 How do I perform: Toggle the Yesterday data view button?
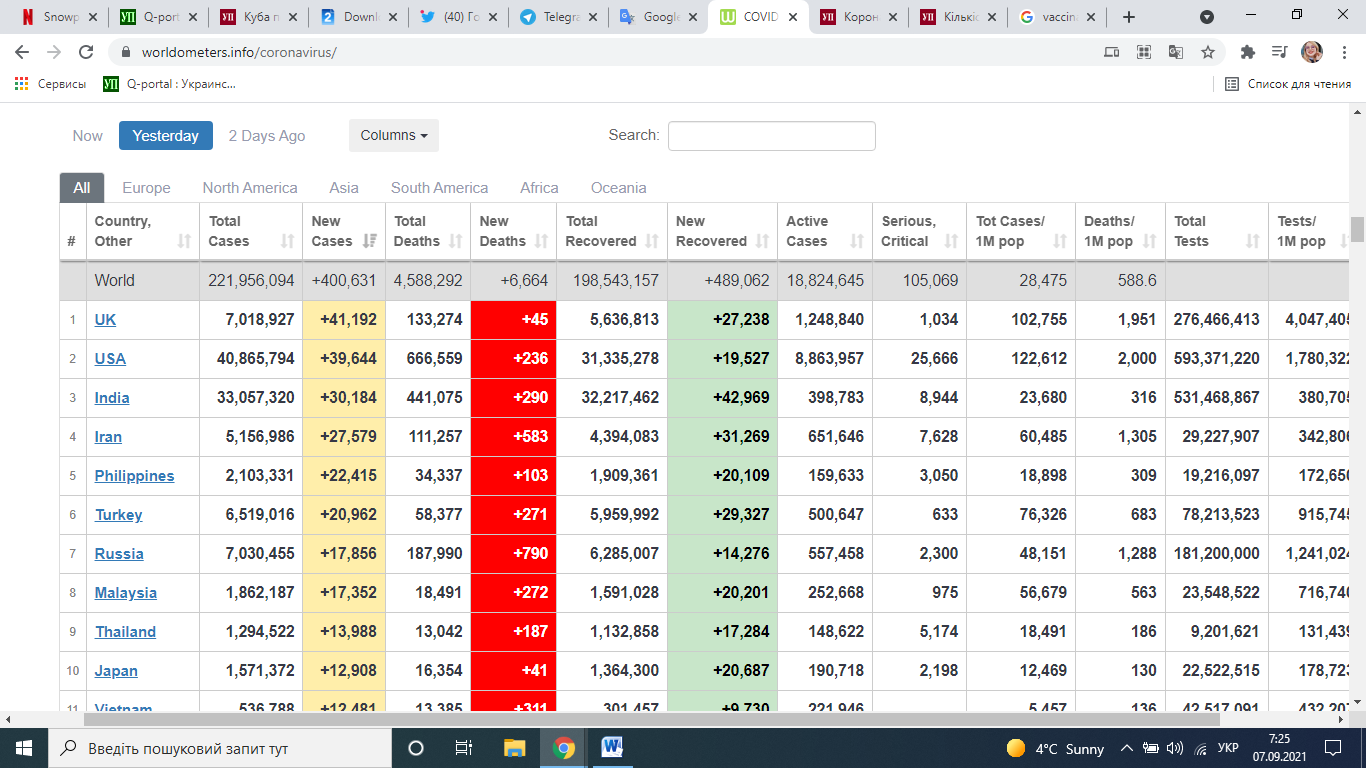[165, 136]
